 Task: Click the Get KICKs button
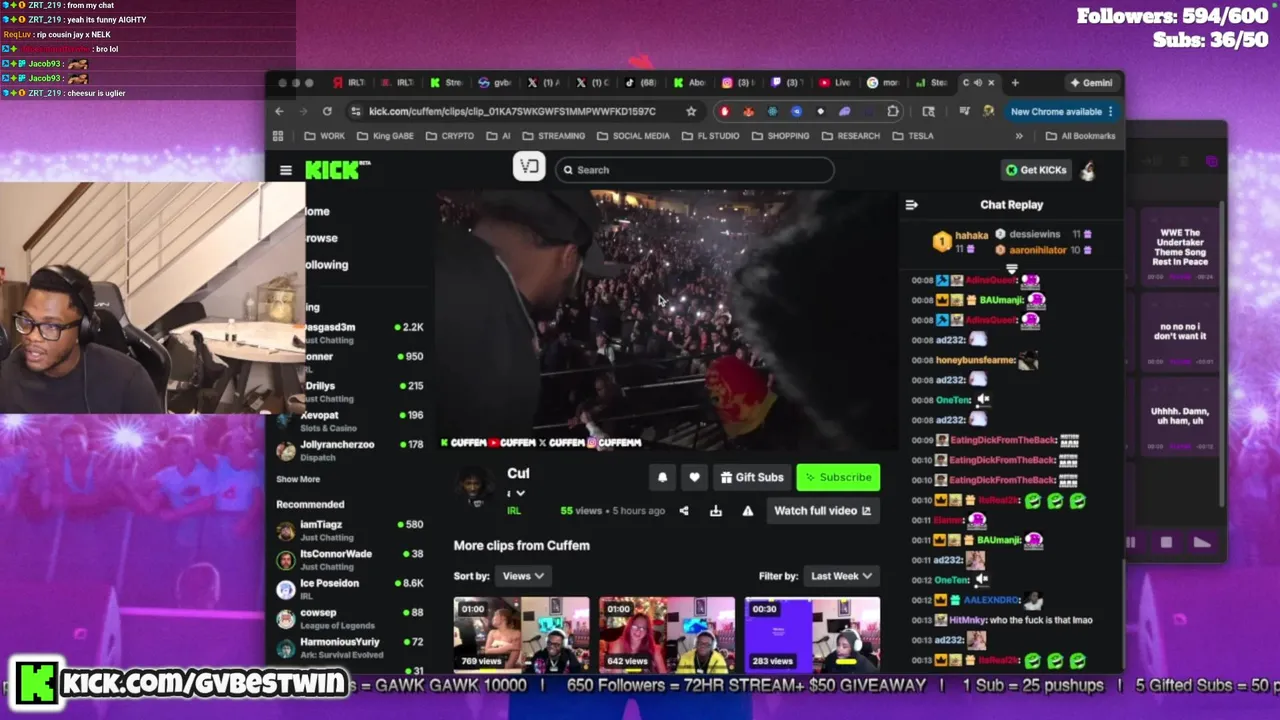pos(1035,170)
